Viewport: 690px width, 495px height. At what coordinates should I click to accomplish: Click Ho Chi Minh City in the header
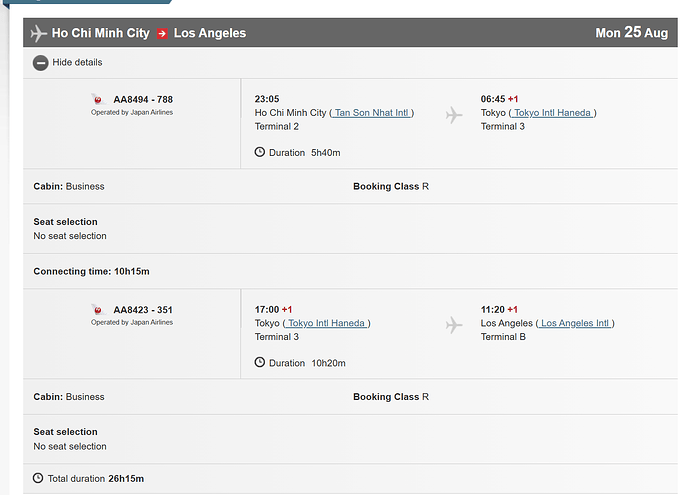click(x=101, y=33)
